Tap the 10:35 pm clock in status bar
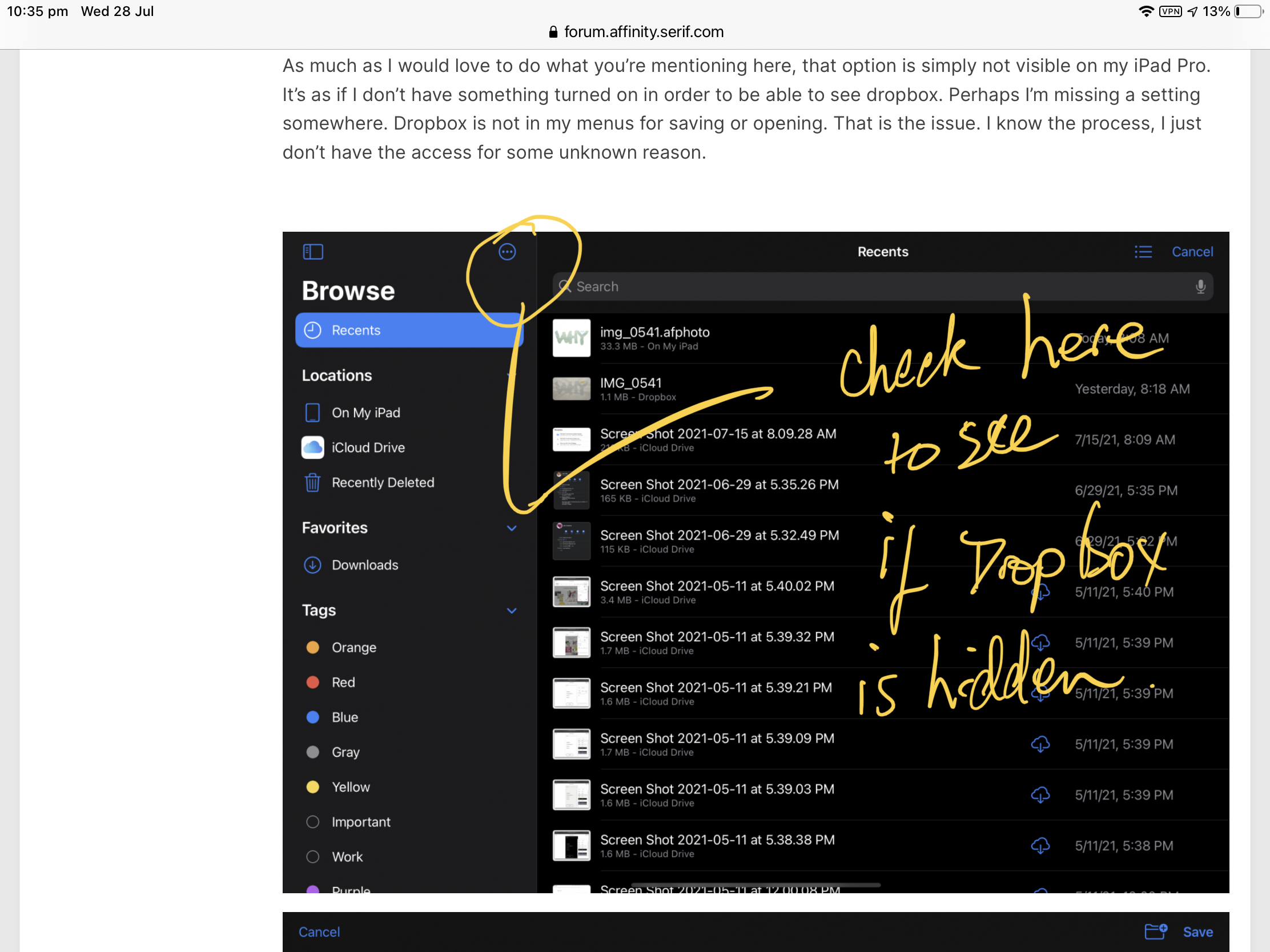1270x952 pixels. pos(37,11)
